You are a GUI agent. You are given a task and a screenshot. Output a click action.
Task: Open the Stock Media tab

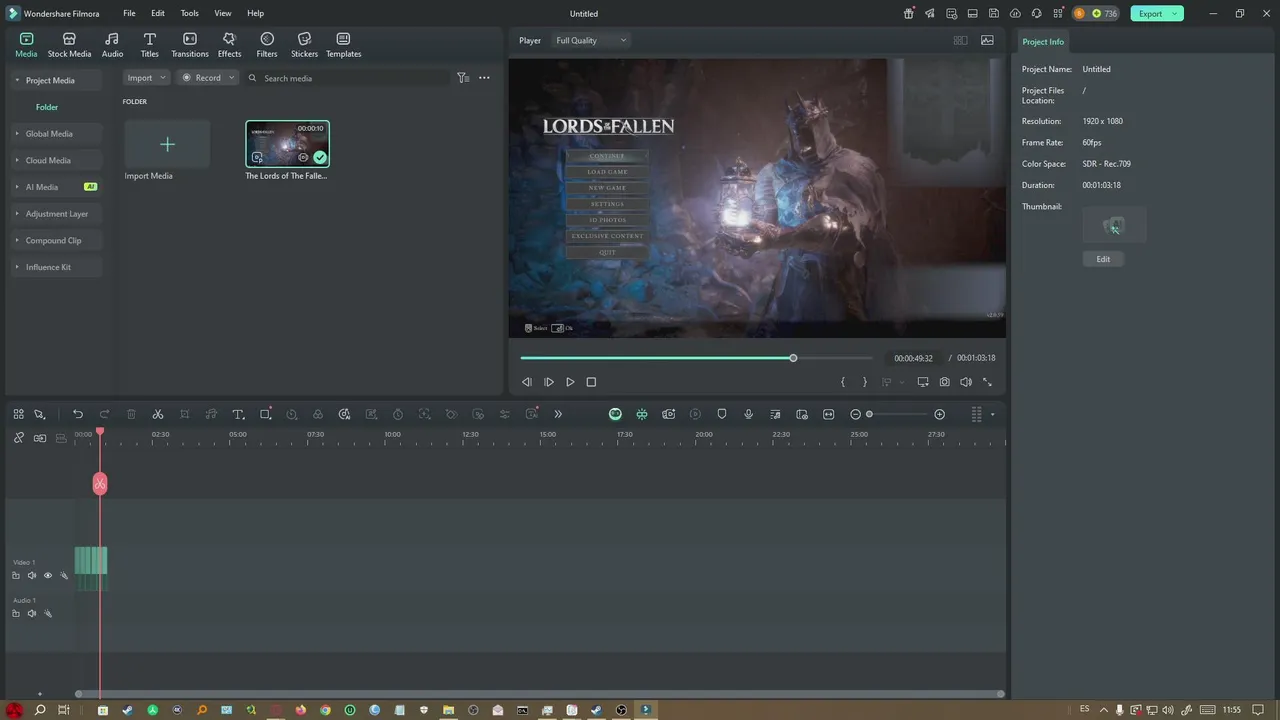(x=69, y=45)
